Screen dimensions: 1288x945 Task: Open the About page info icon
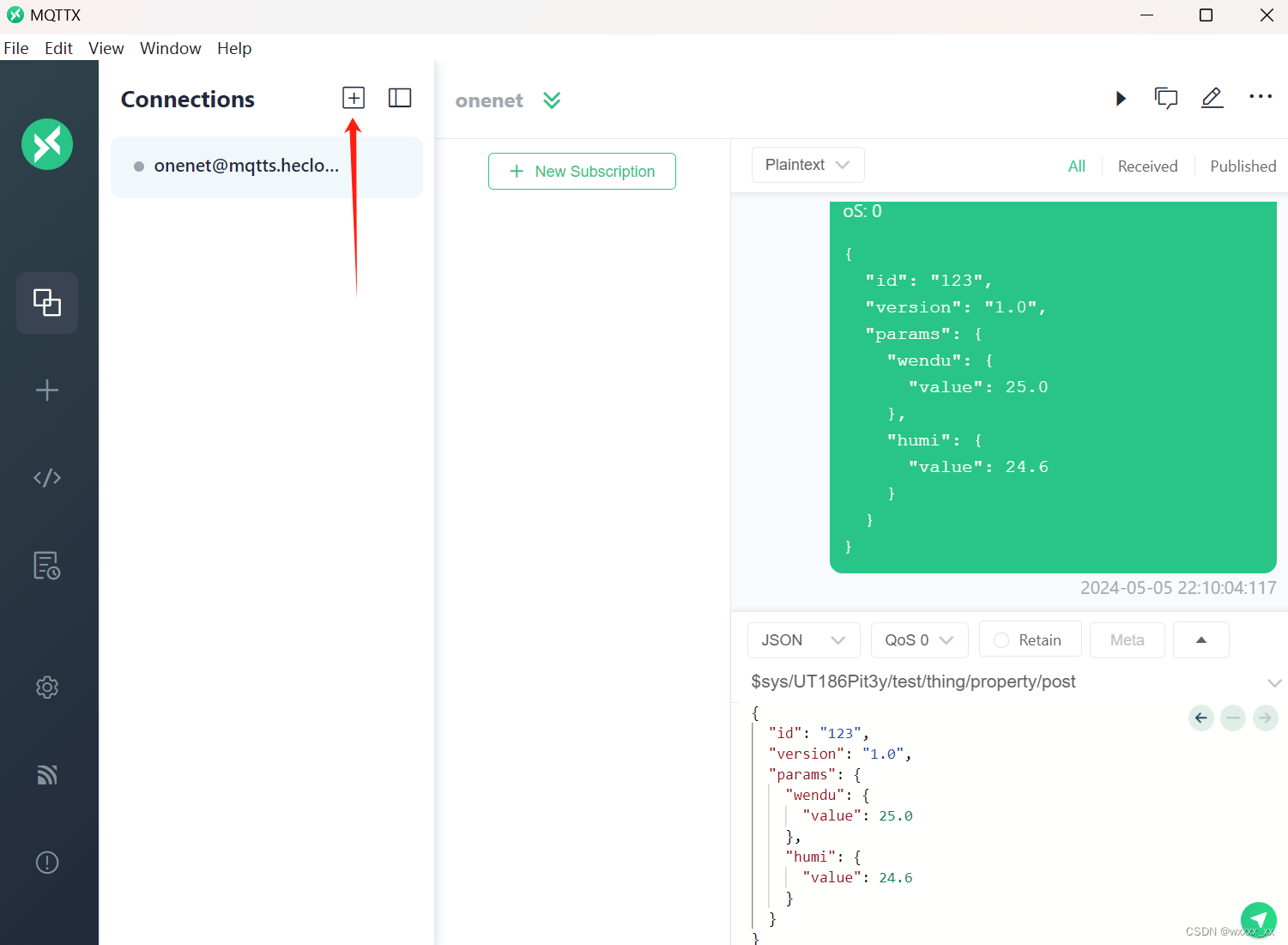coord(47,863)
